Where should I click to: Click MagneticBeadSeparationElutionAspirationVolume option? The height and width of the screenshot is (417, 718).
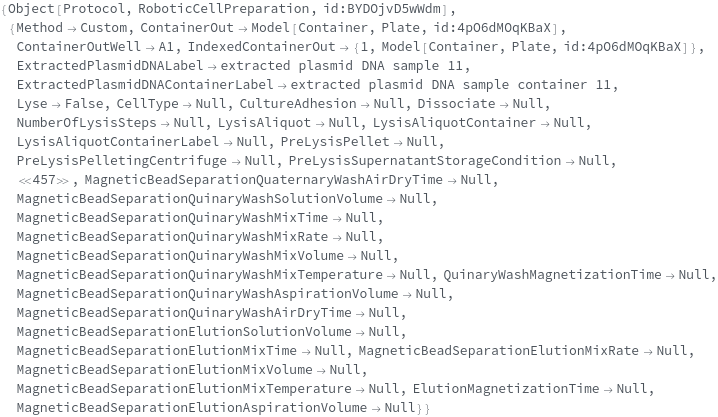(192, 408)
